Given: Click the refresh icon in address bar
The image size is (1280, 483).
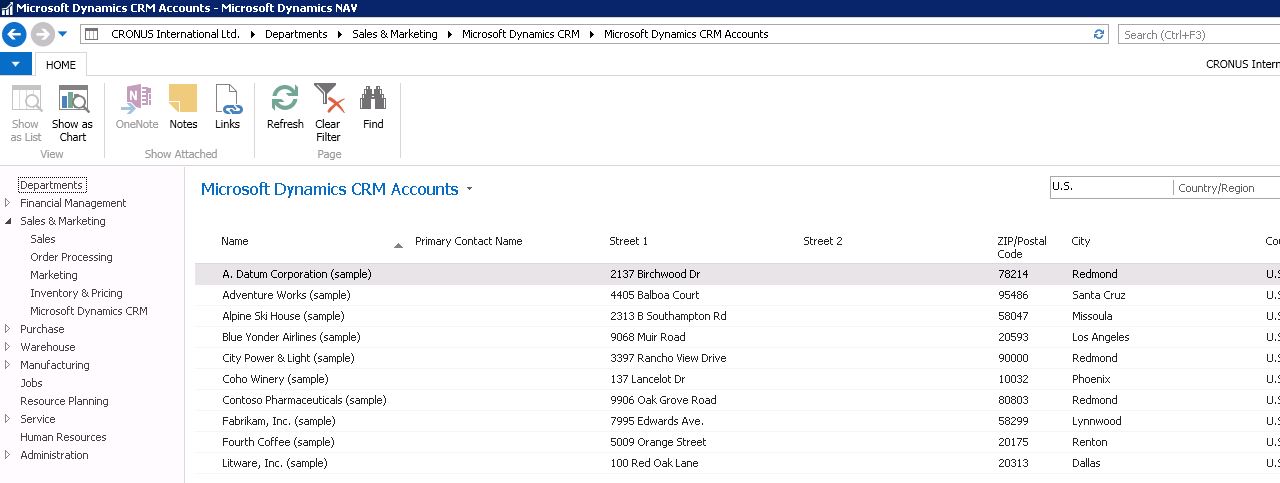Looking at the screenshot, I should [x=1100, y=34].
